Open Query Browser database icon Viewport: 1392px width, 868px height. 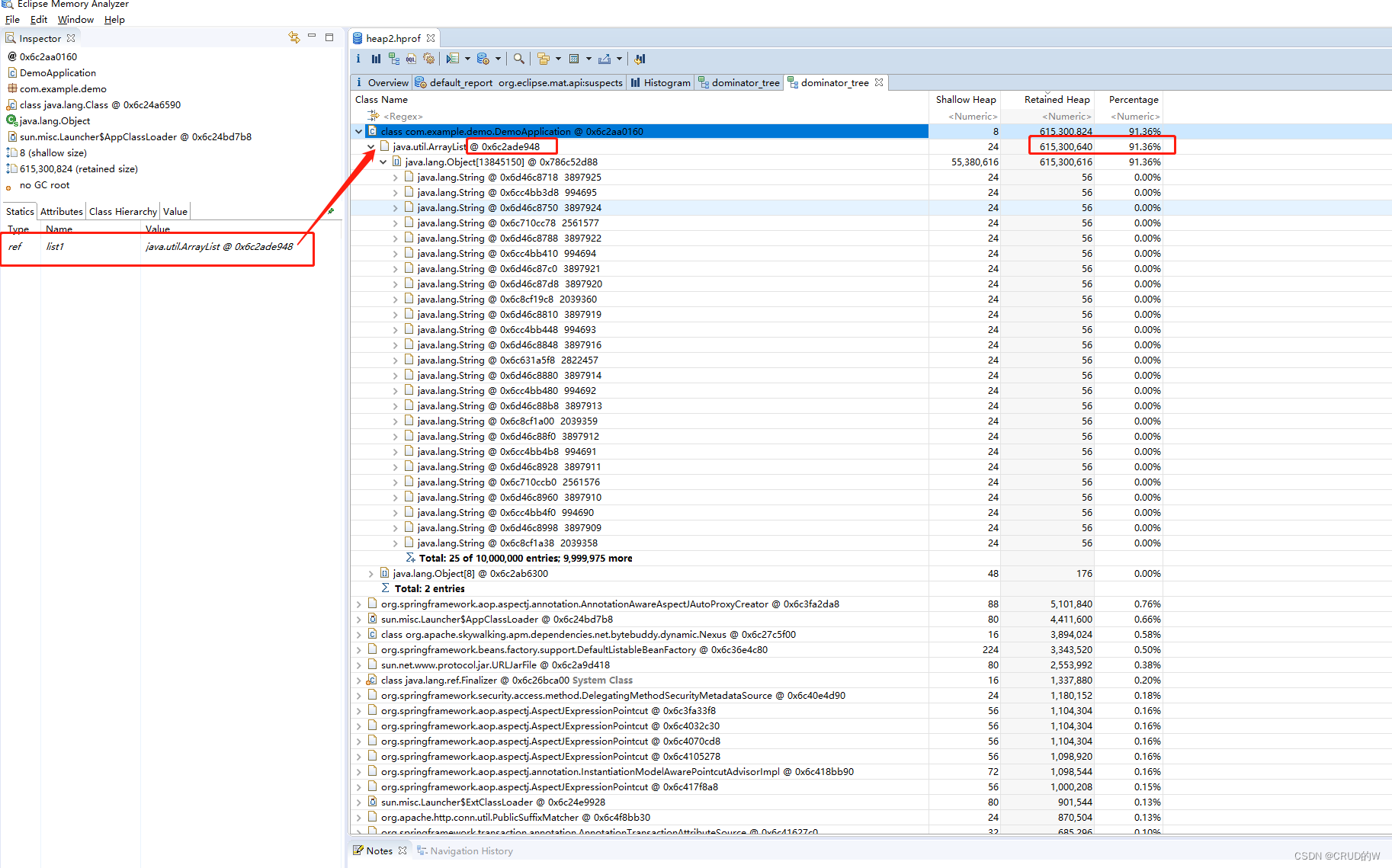pyautogui.click(x=483, y=59)
